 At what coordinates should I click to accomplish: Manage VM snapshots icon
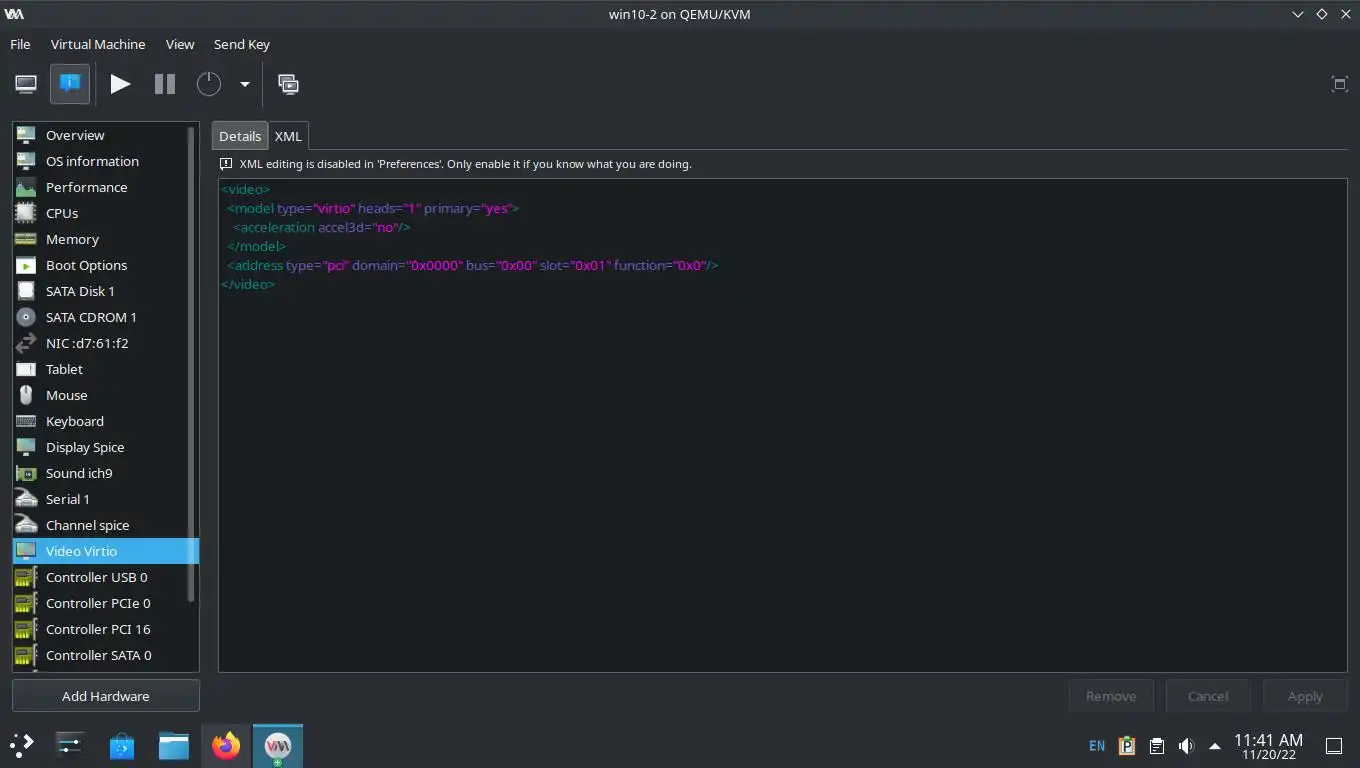pyautogui.click(x=288, y=84)
